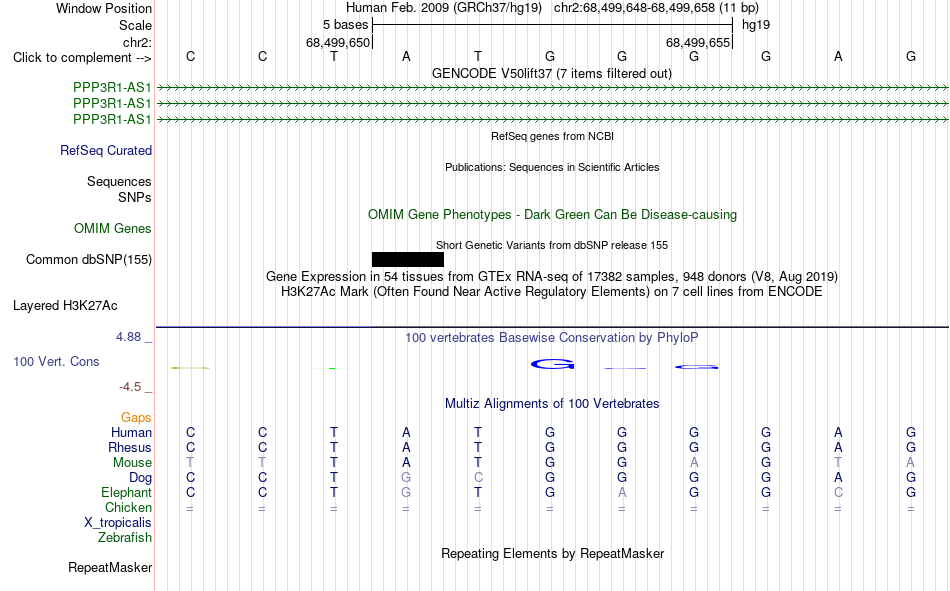The width and height of the screenshot is (950, 591).
Task: Click 'Repeating Elements by RepeatMasker' title
Action: 553,553
